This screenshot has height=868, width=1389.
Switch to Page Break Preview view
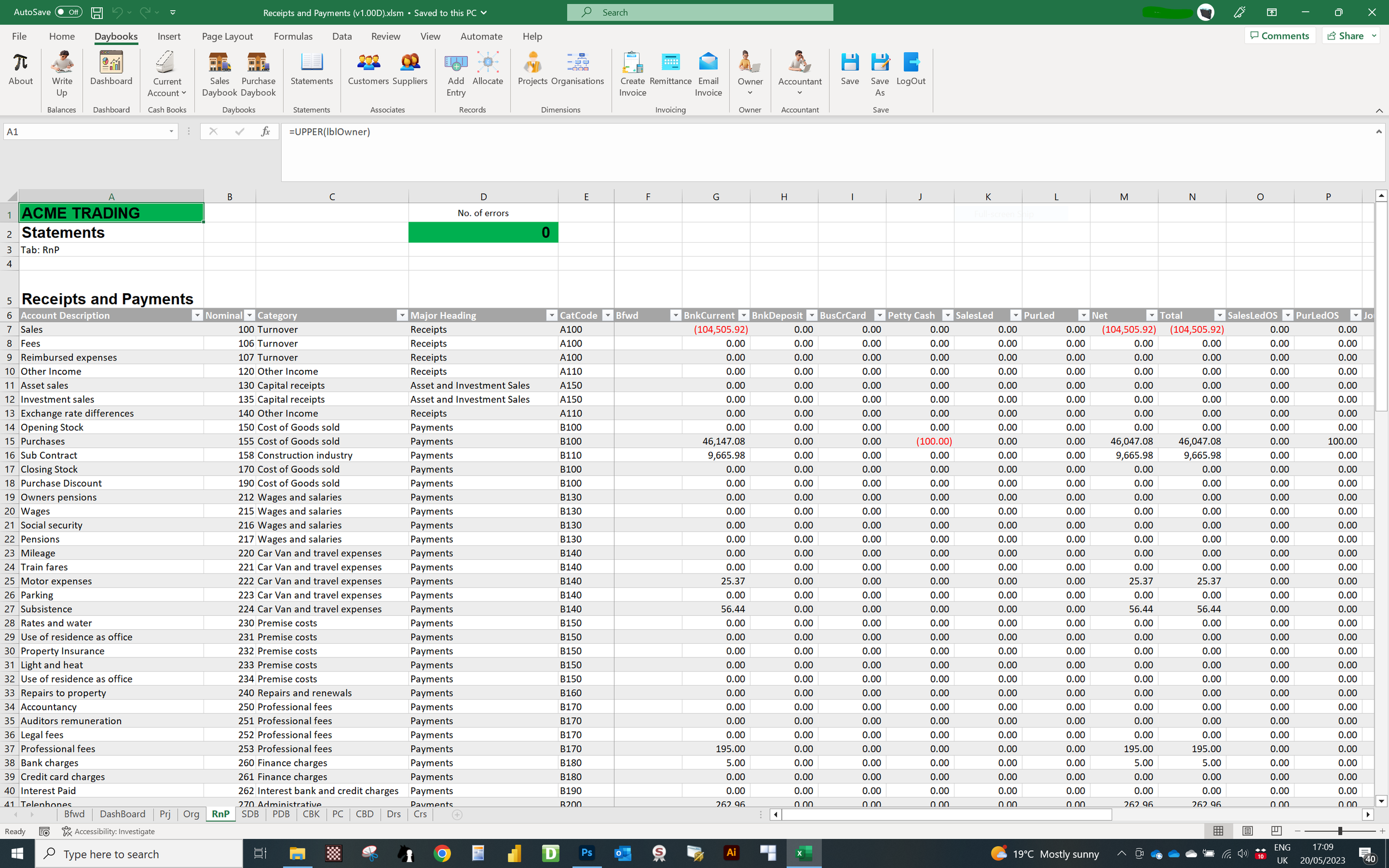pyautogui.click(x=1276, y=831)
